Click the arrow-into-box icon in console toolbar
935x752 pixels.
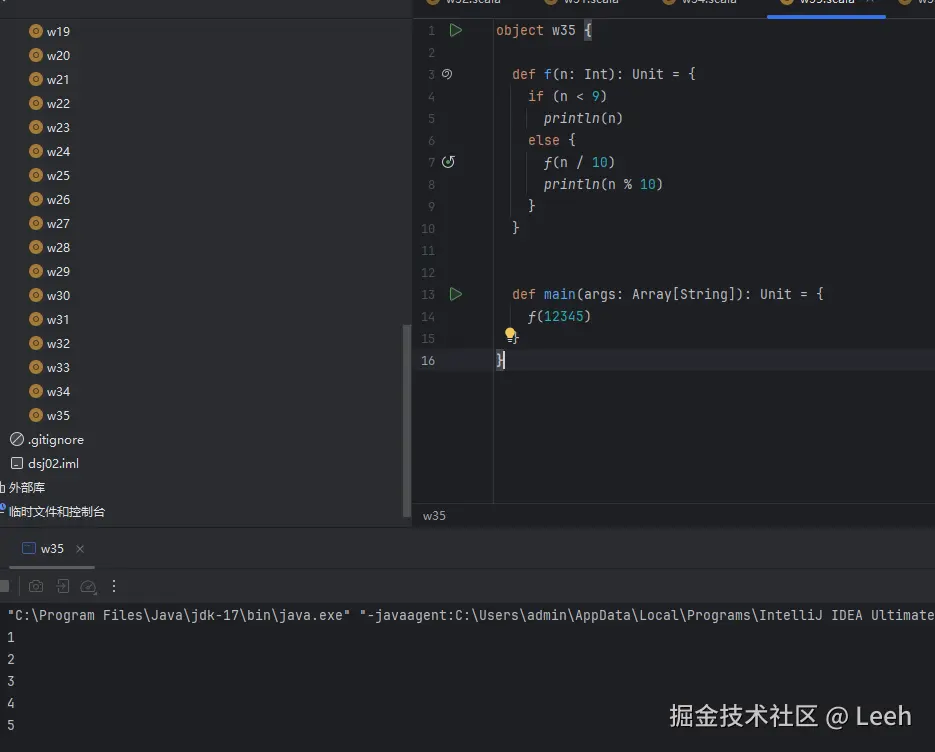click(62, 586)
